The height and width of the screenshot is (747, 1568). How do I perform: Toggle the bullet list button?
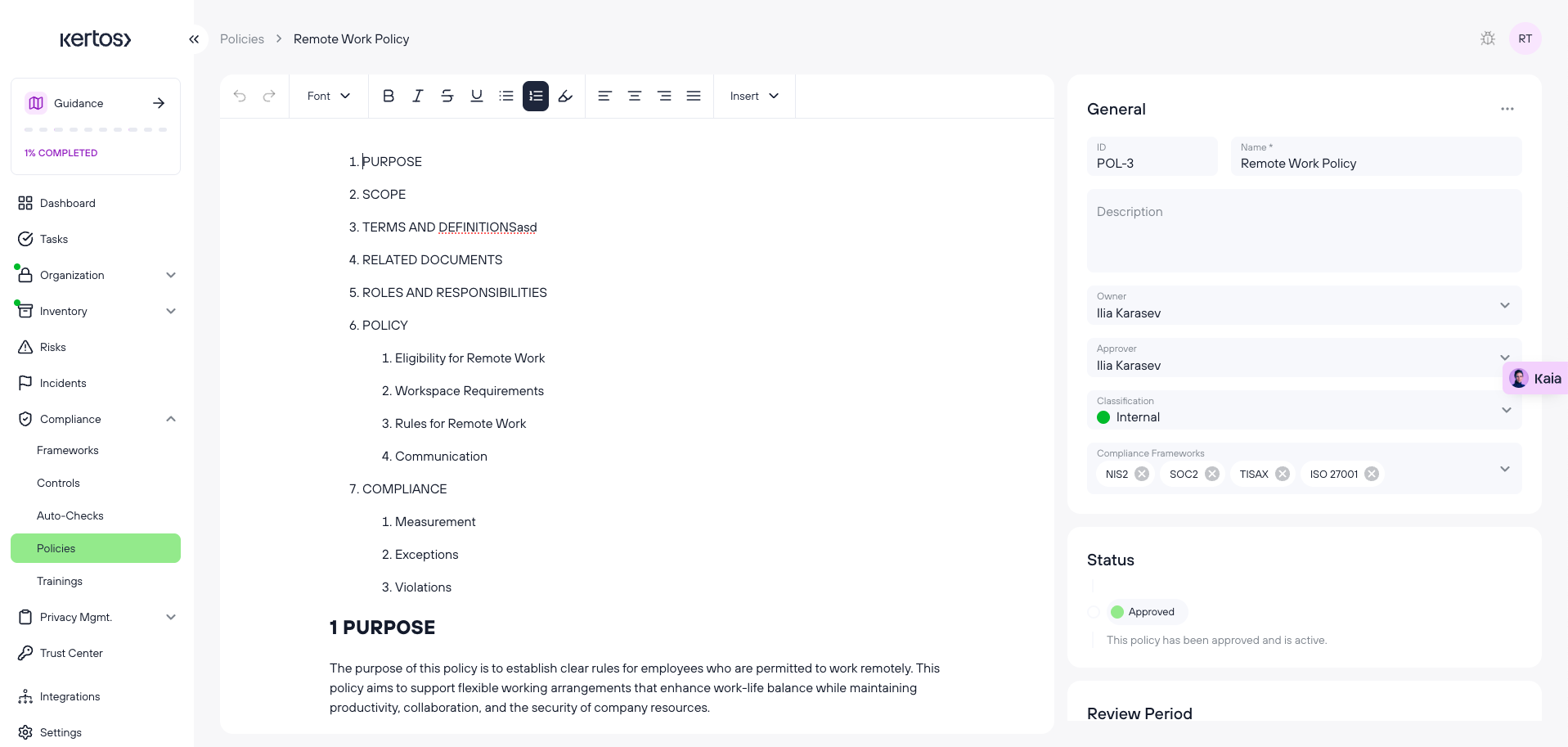[x=506, y=96]
